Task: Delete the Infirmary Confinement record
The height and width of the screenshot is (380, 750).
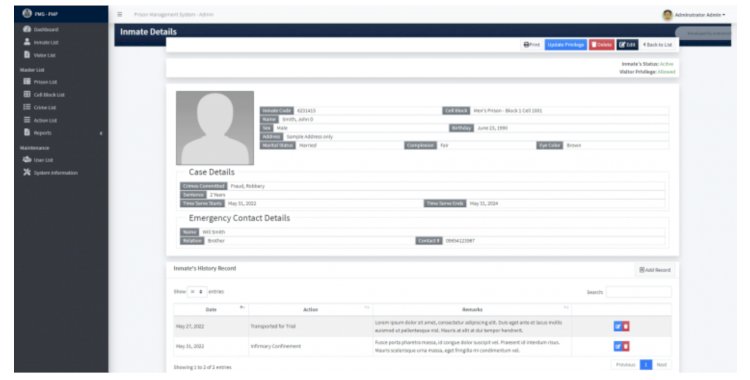Action: [x=626, y=346]
